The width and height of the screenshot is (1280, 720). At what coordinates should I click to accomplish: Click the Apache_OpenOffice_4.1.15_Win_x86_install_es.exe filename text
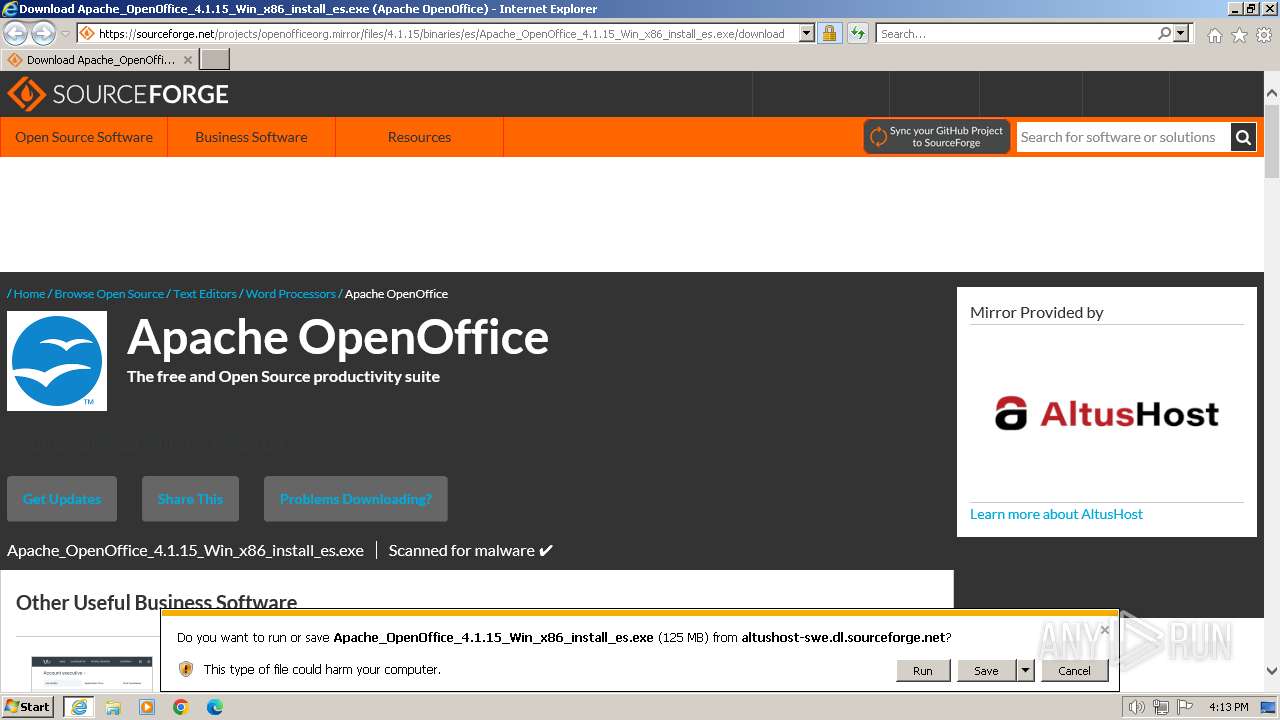185,550
